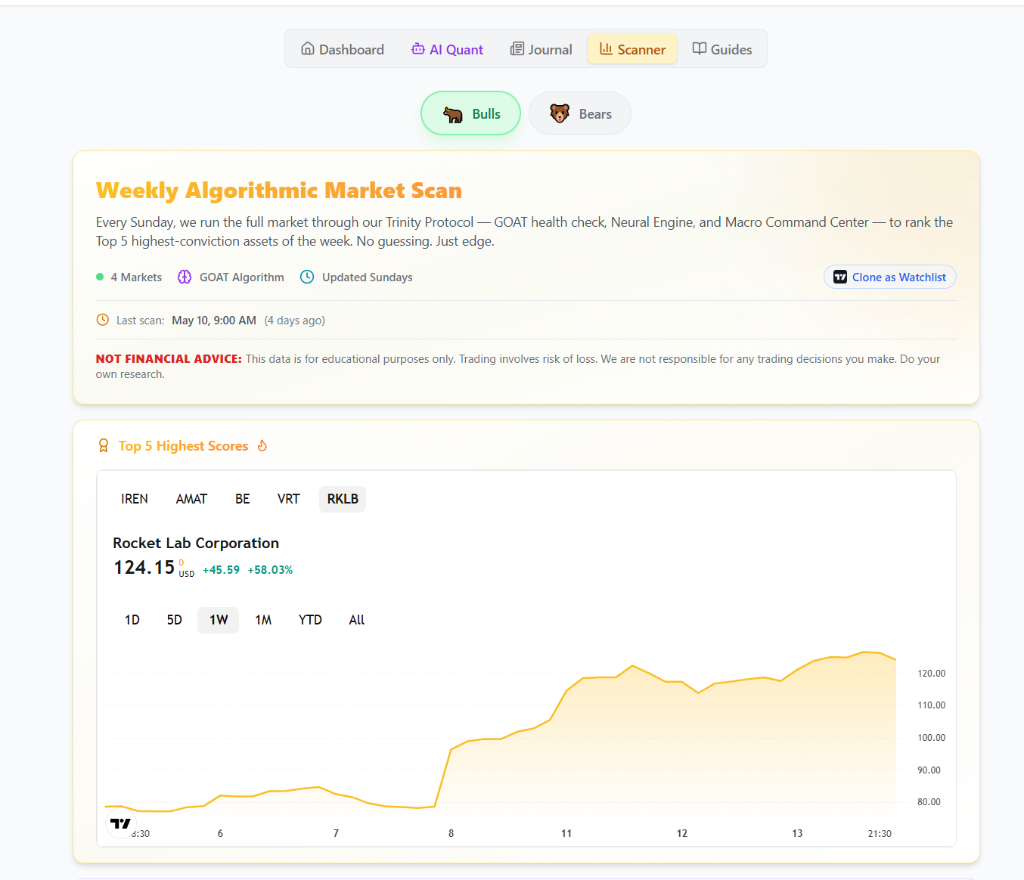The height and width of the screenshot is (880, 1024).
Task: Click the '(4 days ago)' text
Action: coord(295,320)
